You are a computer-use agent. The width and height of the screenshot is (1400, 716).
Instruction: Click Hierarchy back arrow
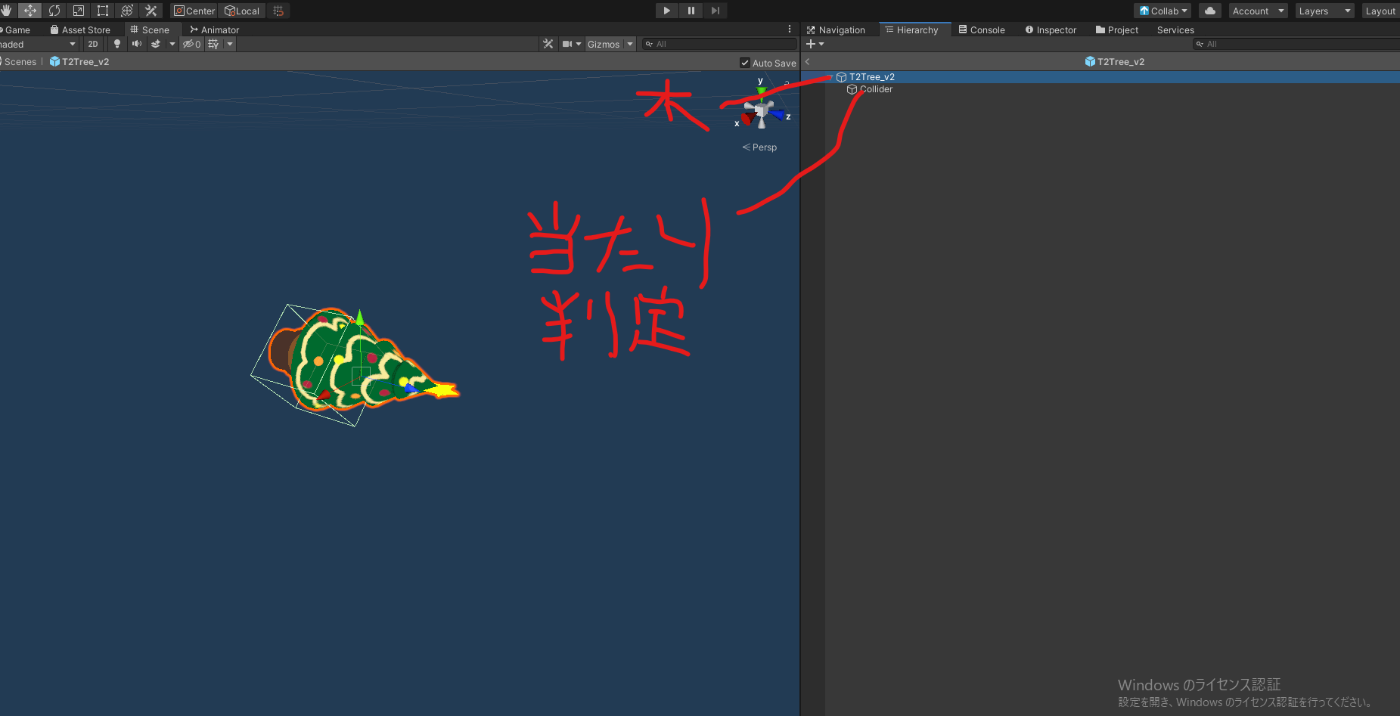[x=808, y=62]
